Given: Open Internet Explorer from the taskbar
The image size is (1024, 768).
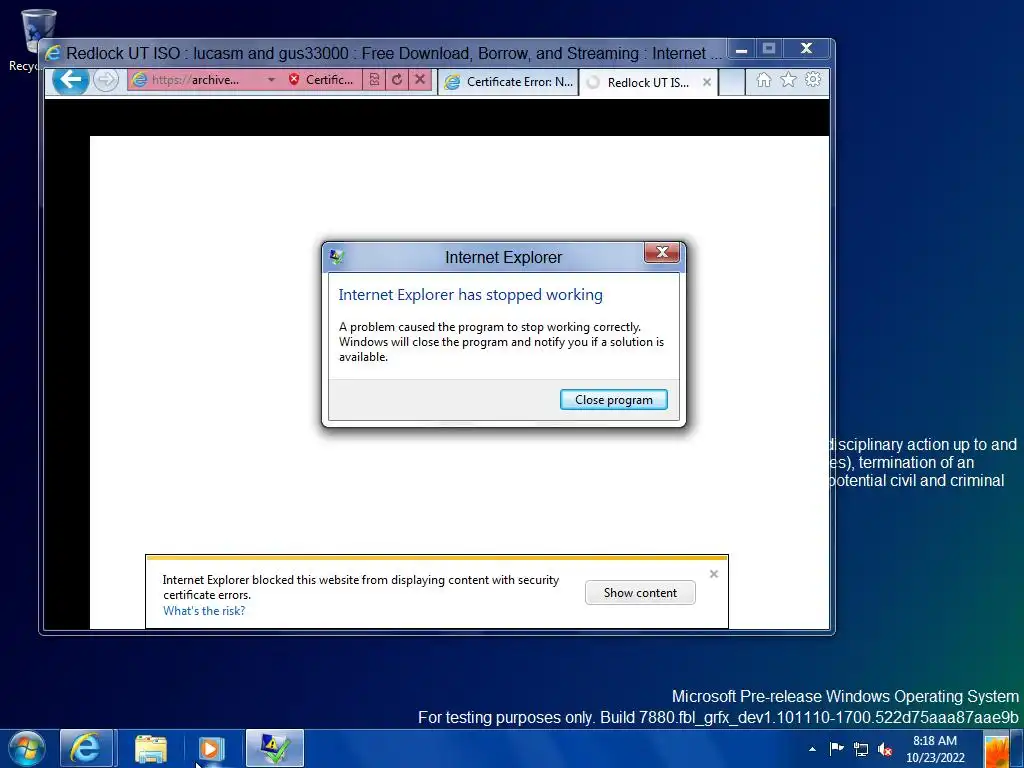Looking at the screenshot, I should (x=86, y=748).
